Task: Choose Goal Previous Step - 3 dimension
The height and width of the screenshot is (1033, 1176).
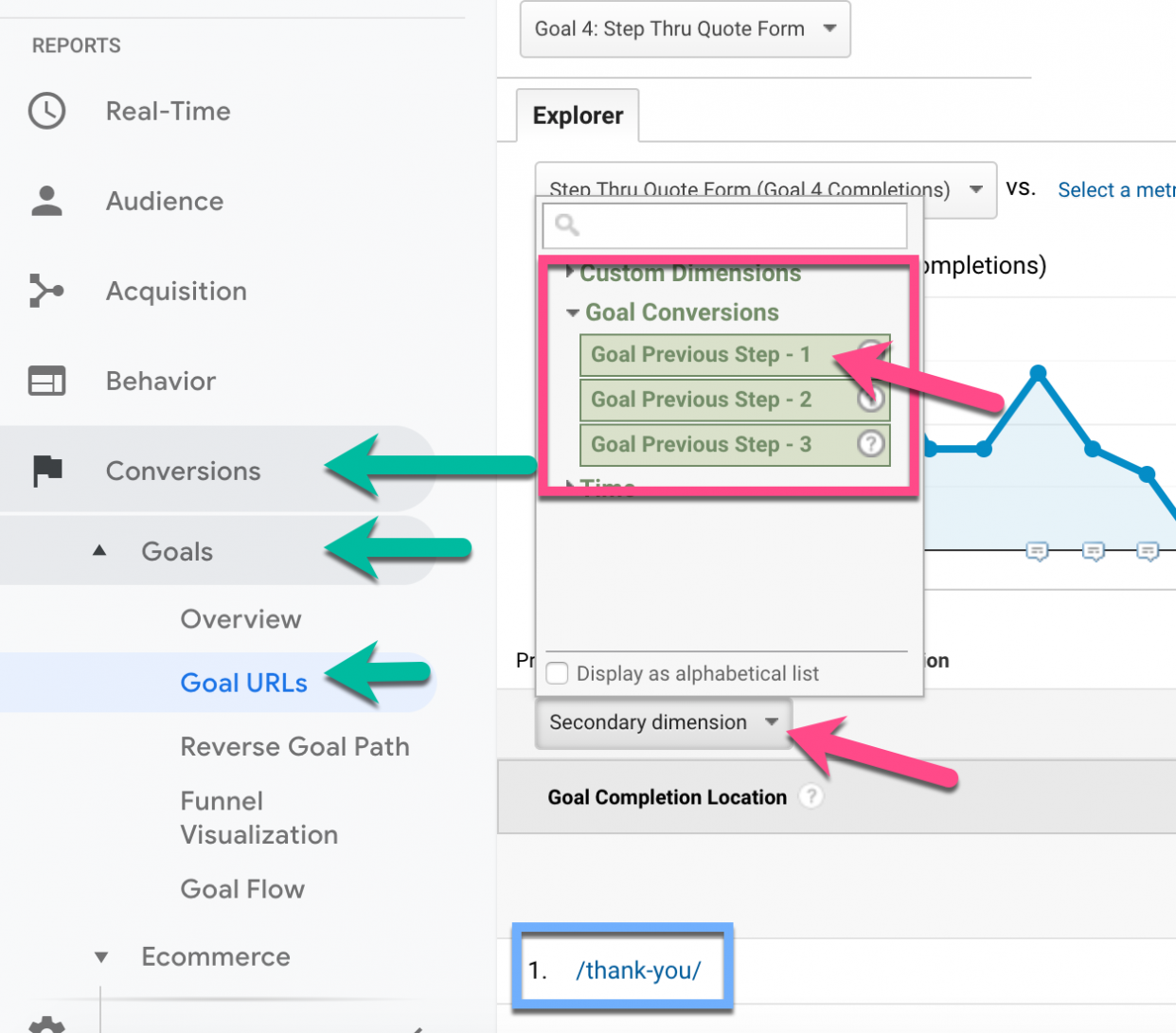Action: click(x=735, y=444)
